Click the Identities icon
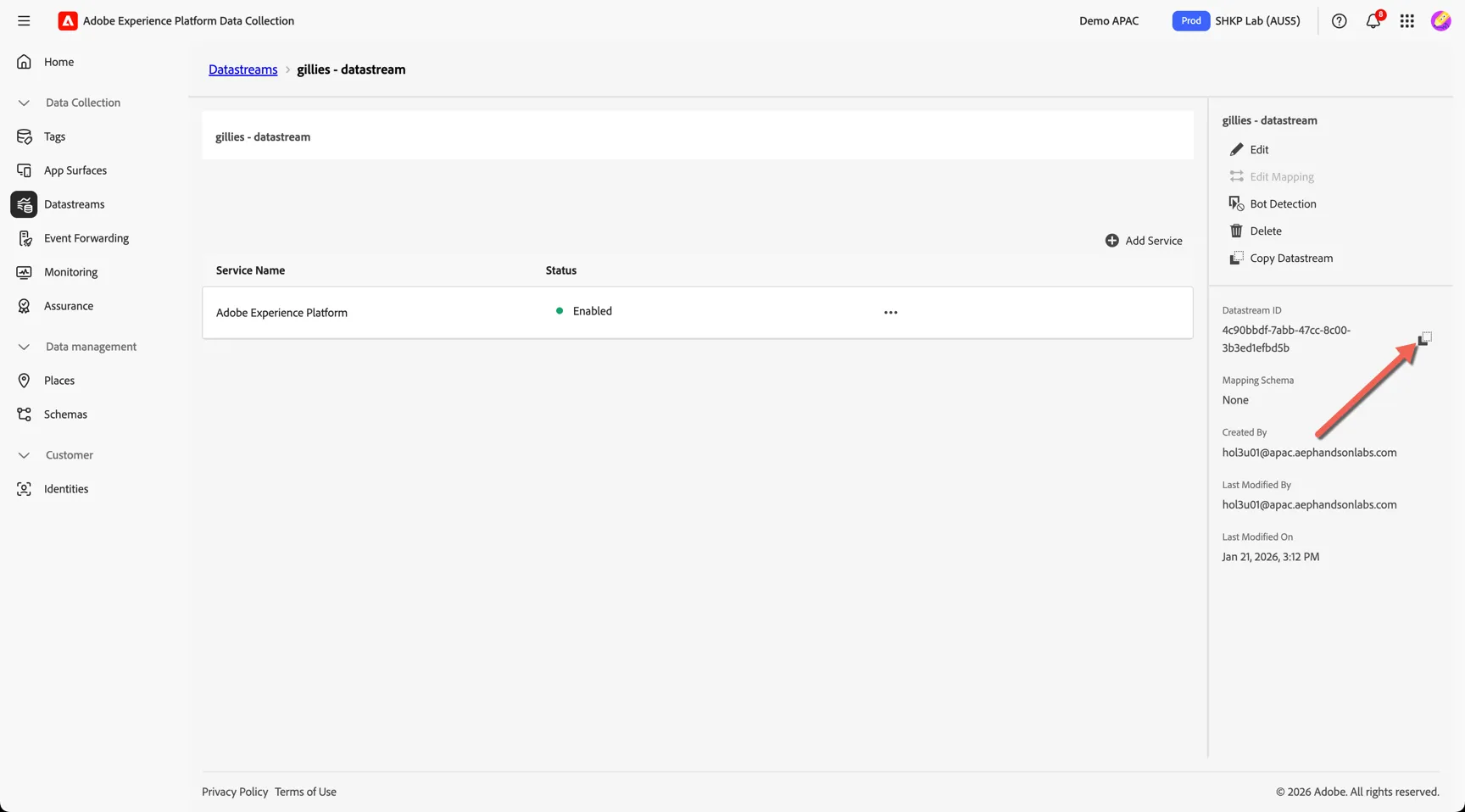Viewport: 1465px width, 812px height. tap(24, 489)
